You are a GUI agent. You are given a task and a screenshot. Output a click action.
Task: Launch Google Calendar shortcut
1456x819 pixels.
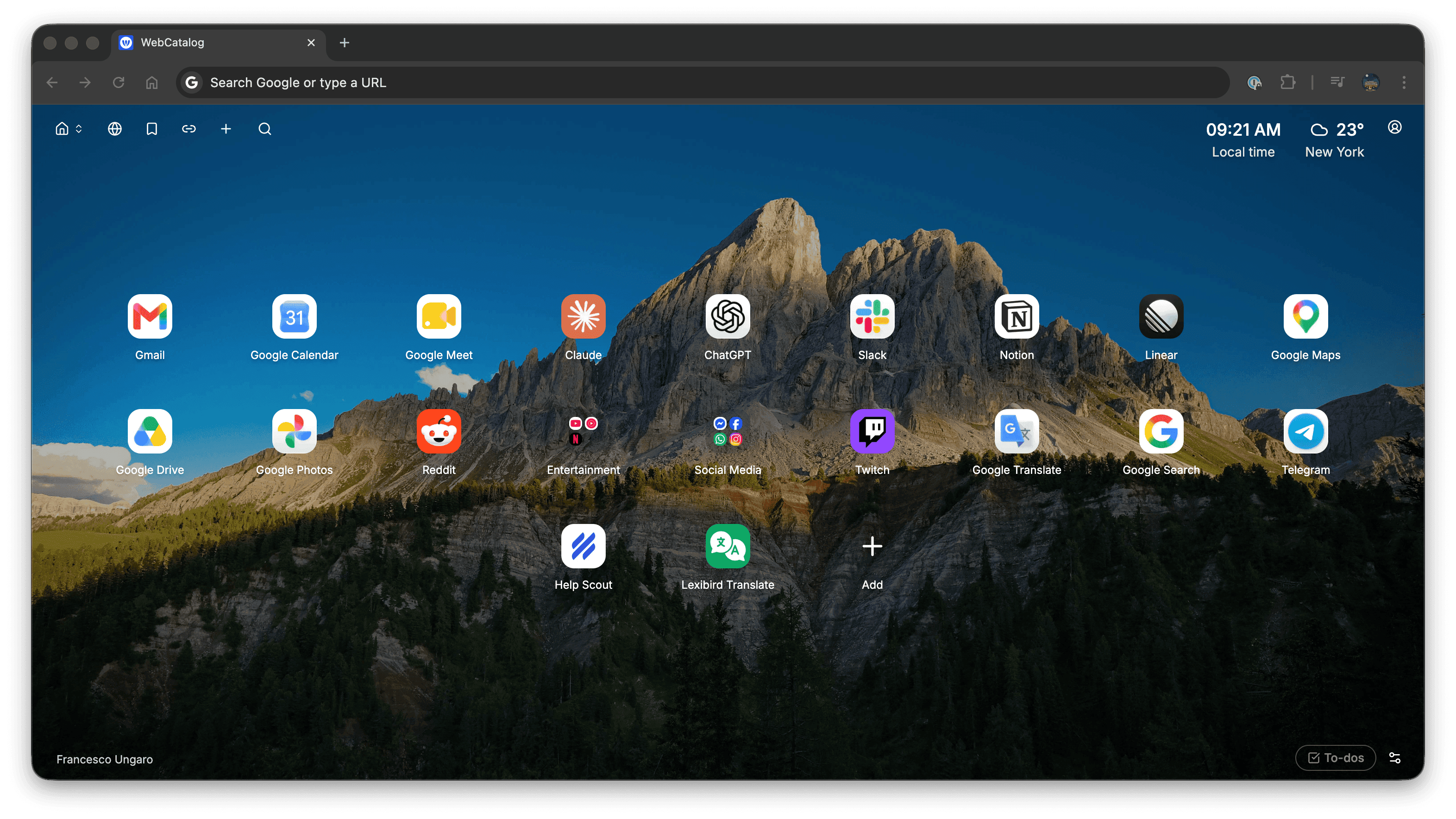point(295,316)
